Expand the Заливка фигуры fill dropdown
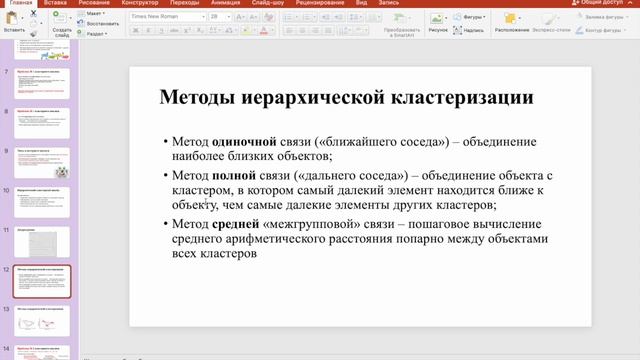 [627, 17]
